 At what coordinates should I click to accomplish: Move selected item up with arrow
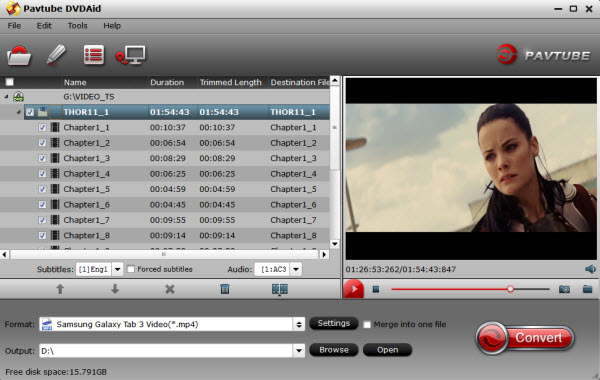click(60, 289)
